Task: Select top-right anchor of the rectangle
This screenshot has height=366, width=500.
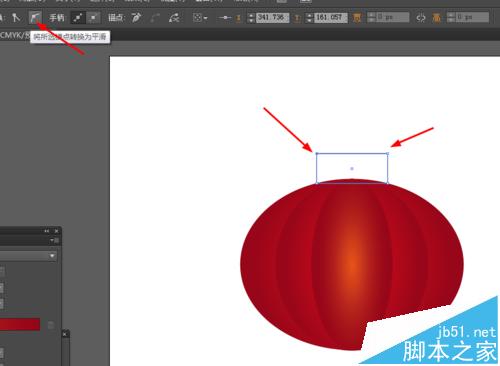Action: point(387,154)
